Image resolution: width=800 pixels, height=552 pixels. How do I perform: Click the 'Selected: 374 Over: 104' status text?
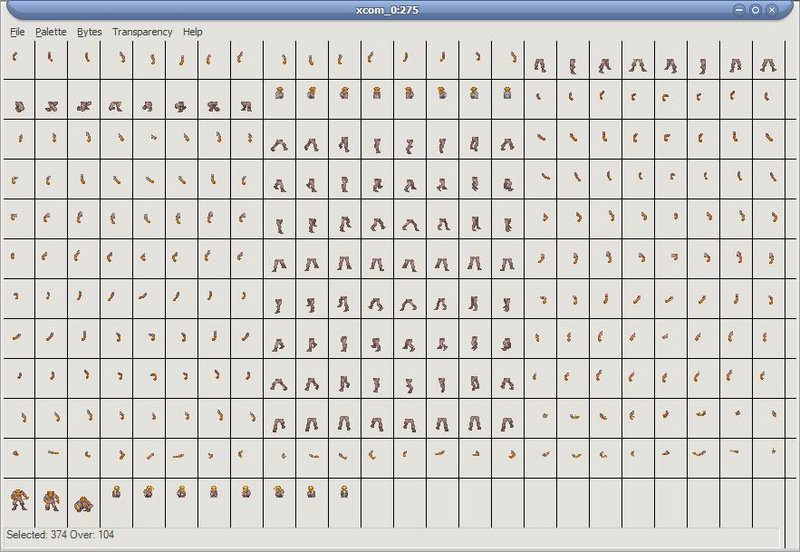click(x=60, y=535)
